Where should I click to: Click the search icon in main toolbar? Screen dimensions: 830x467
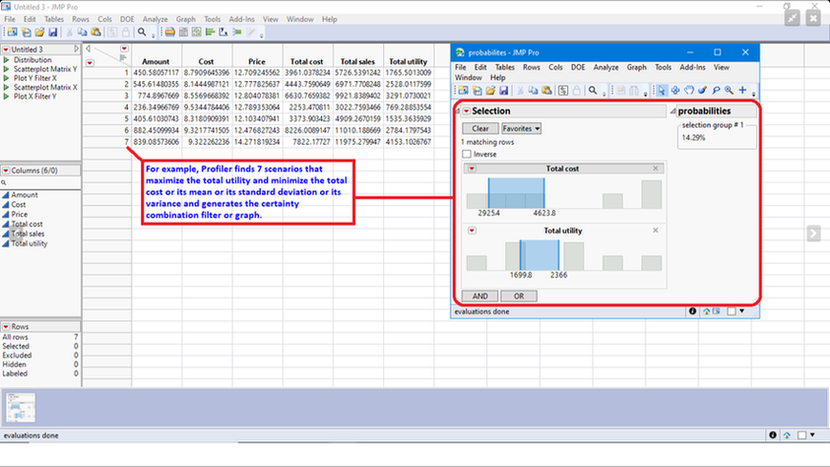coord(142,32)
